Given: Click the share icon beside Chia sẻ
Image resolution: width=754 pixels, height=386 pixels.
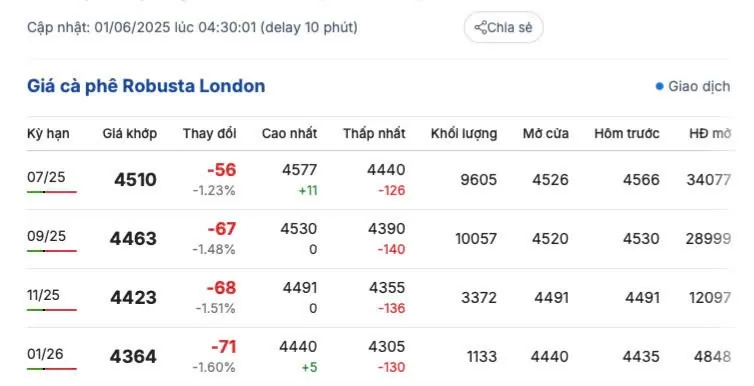Looking at the screenshot, I should (x=480, y=27).
